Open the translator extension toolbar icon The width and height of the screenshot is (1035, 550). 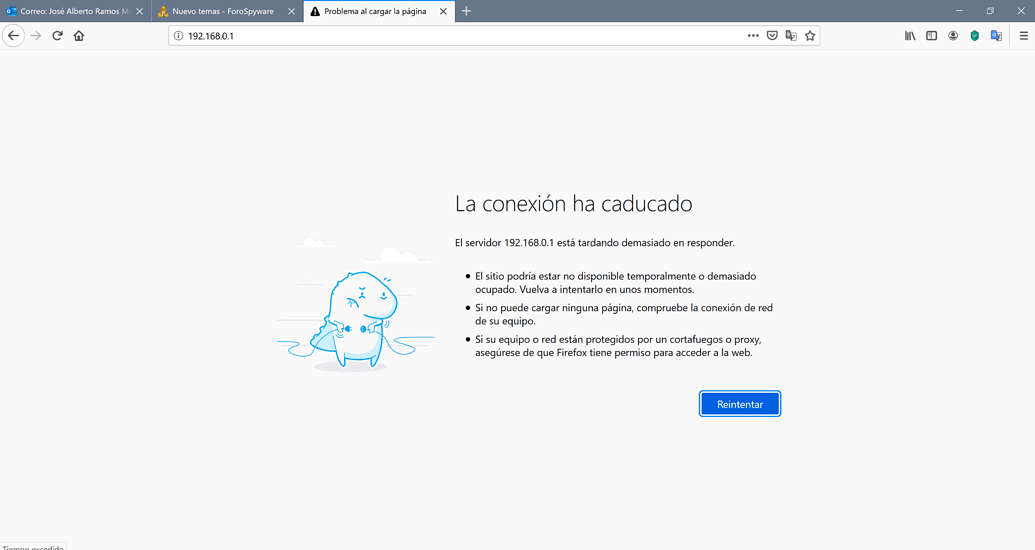pyautogui.click(x=996, y=36)
